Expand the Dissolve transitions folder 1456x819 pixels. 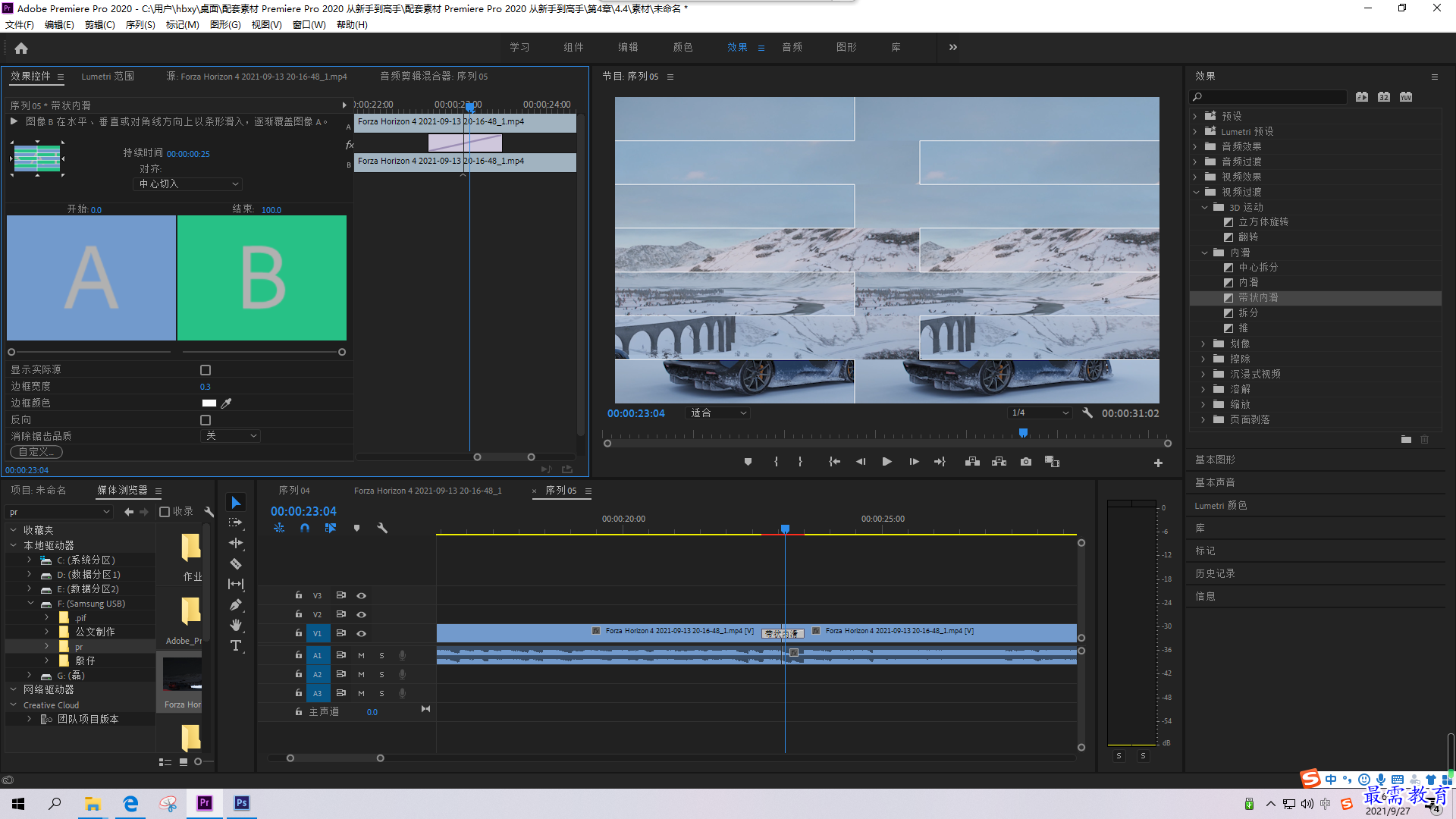1203,389
